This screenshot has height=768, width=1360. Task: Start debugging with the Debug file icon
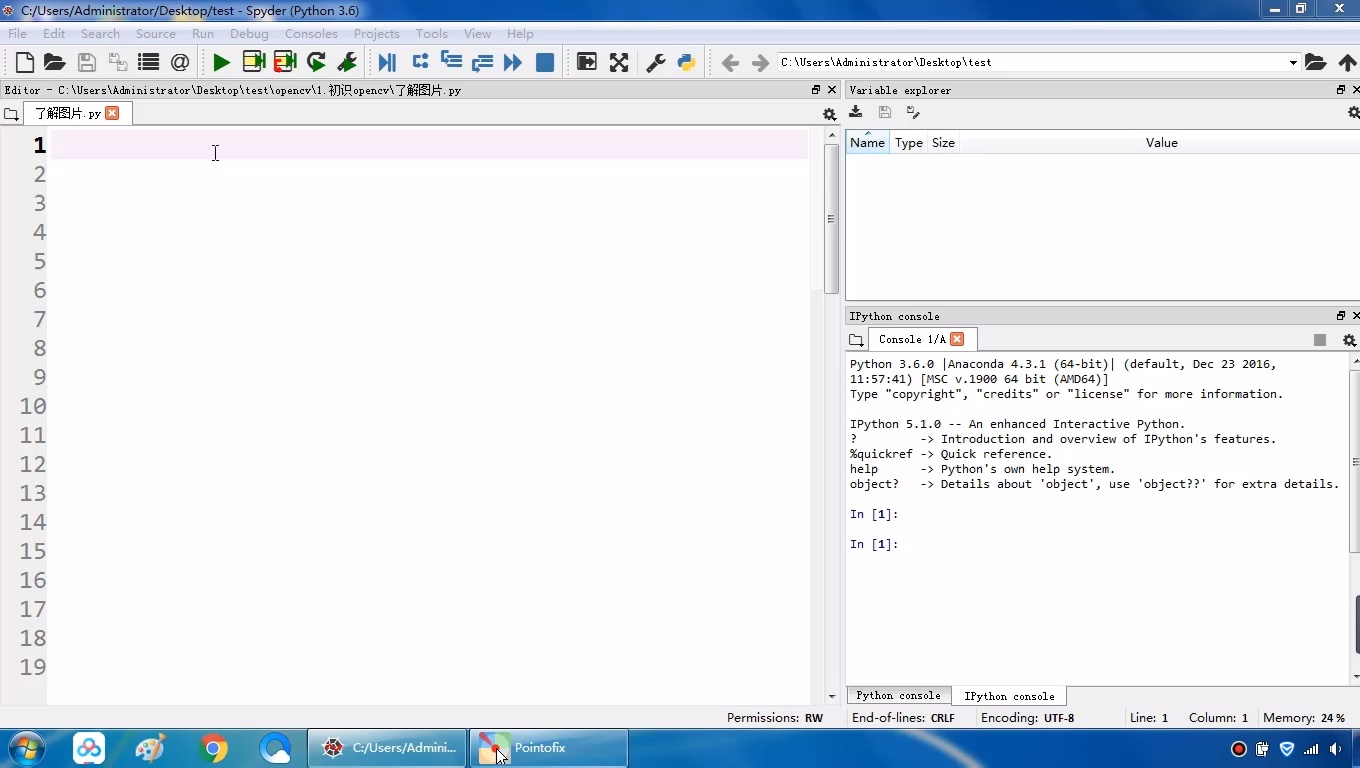coord(387,62)
